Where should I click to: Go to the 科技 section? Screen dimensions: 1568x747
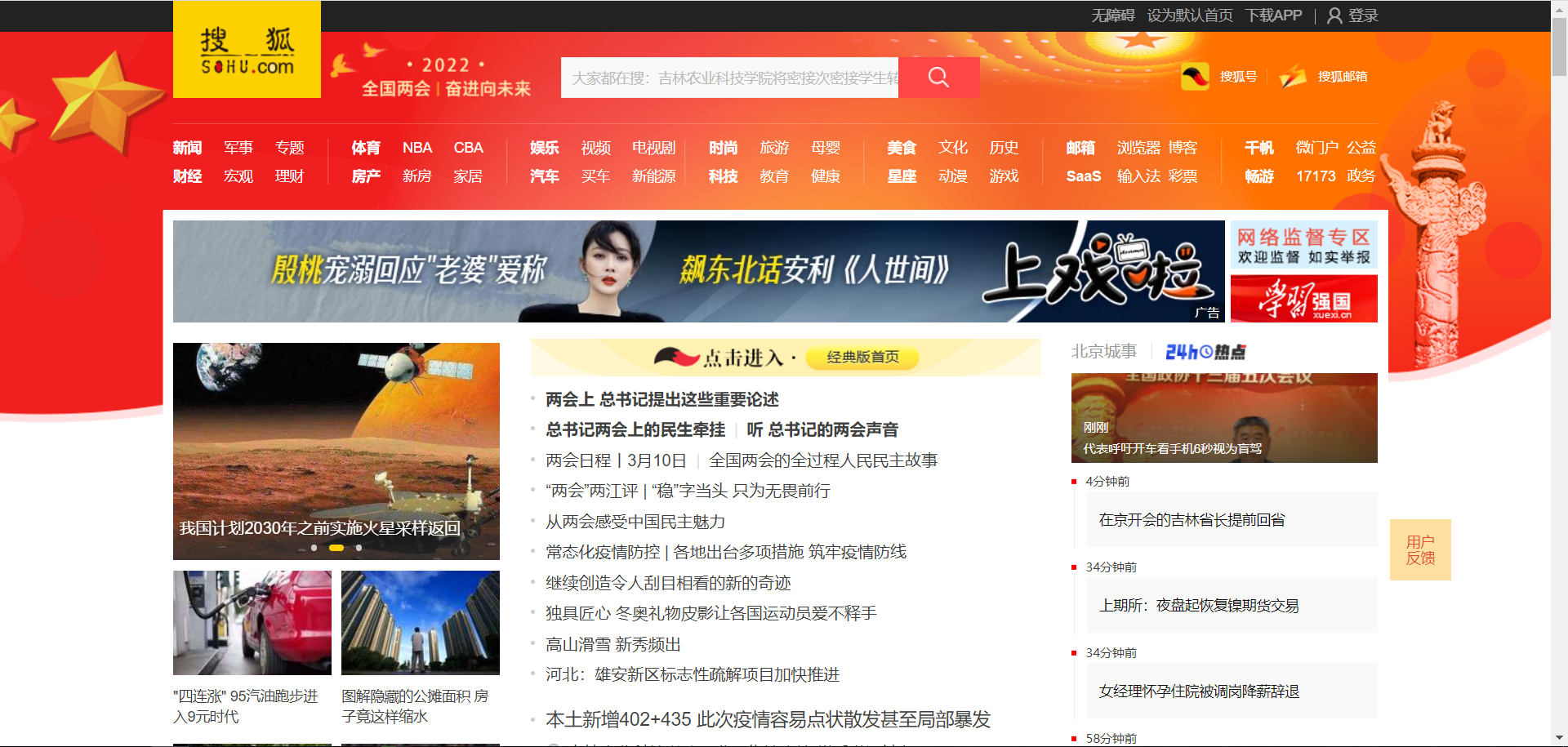pos(724,176)
